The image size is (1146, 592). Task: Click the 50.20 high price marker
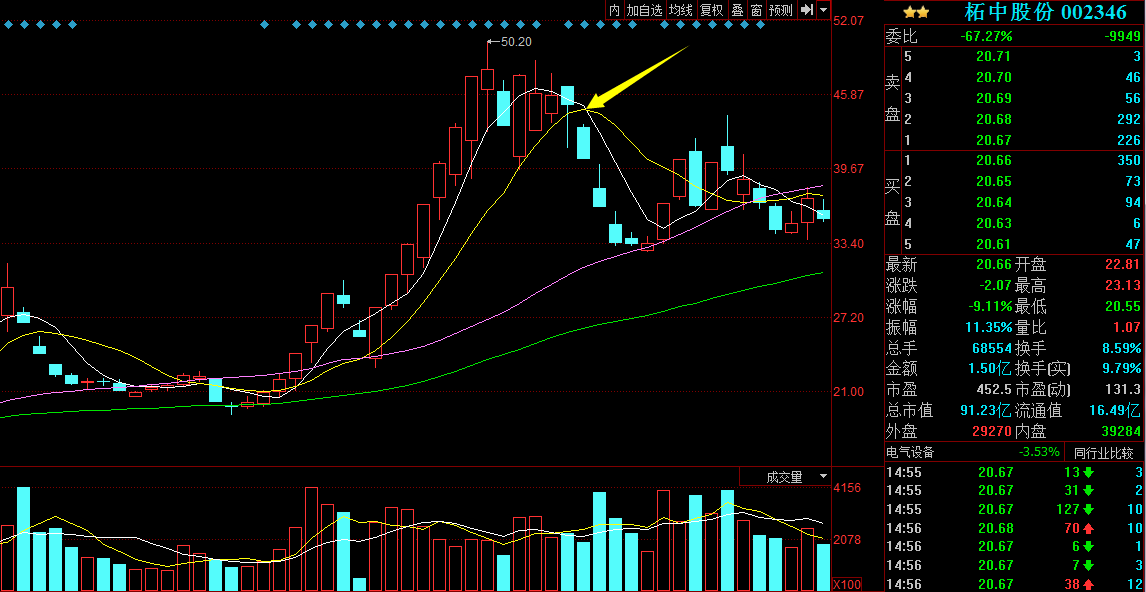pyautogui.click(x=514, y=42)
